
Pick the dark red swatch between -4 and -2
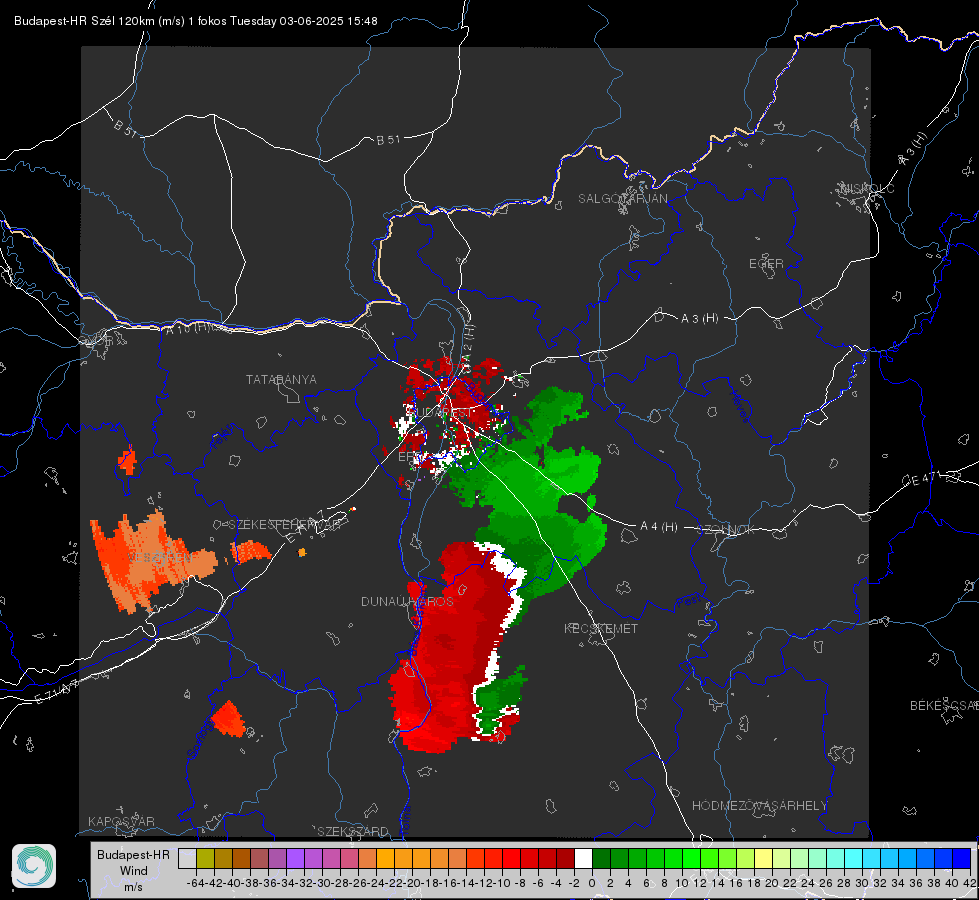pos(565,858)
